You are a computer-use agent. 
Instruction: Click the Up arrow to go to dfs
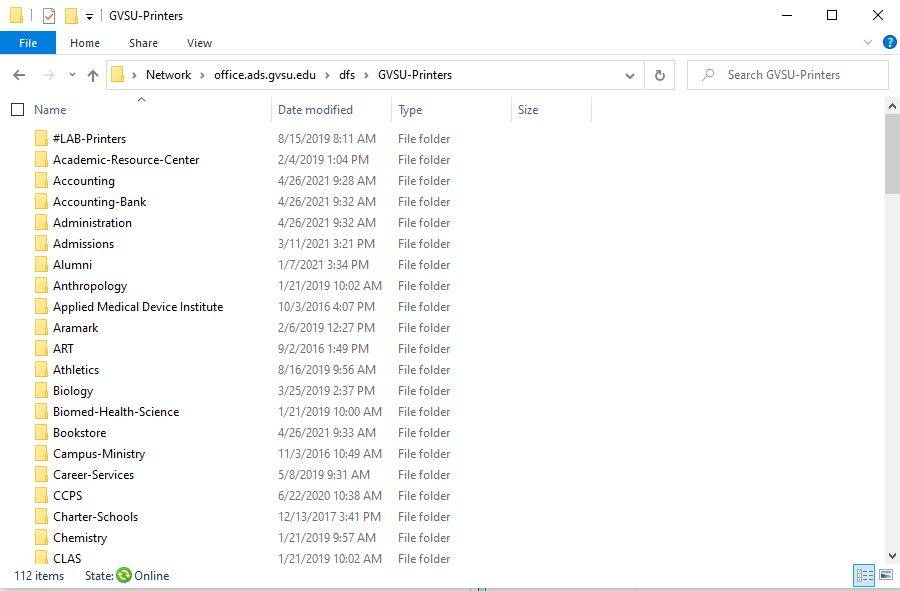coord(92,75)
